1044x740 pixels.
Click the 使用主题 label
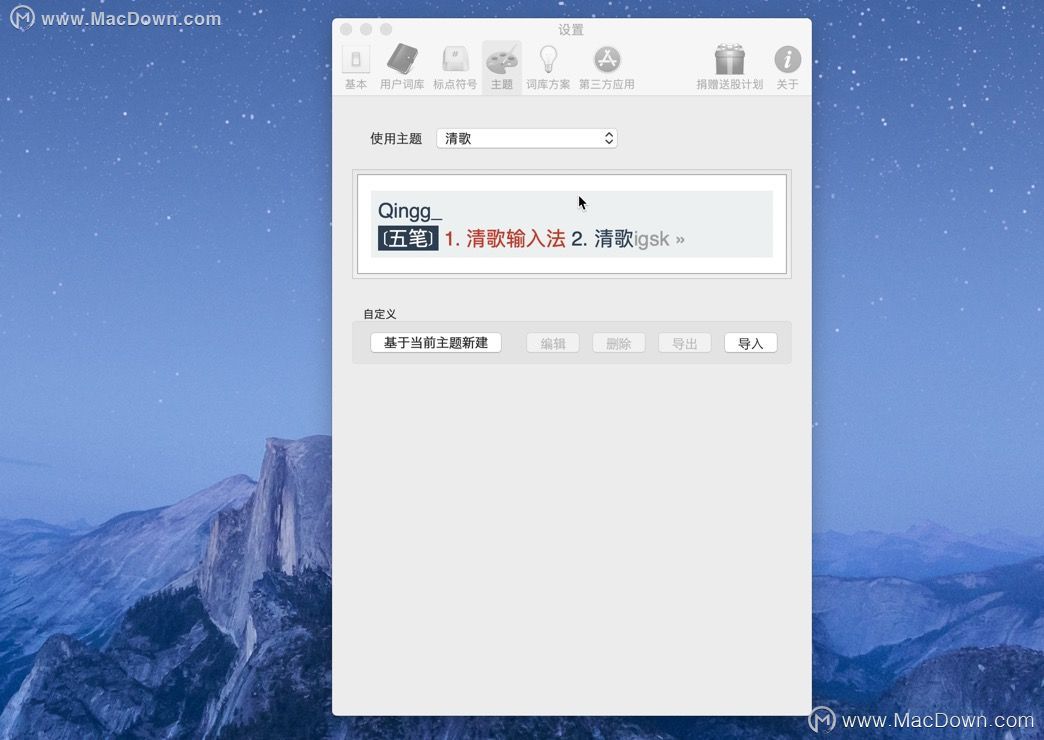click(x=396, y=139)
